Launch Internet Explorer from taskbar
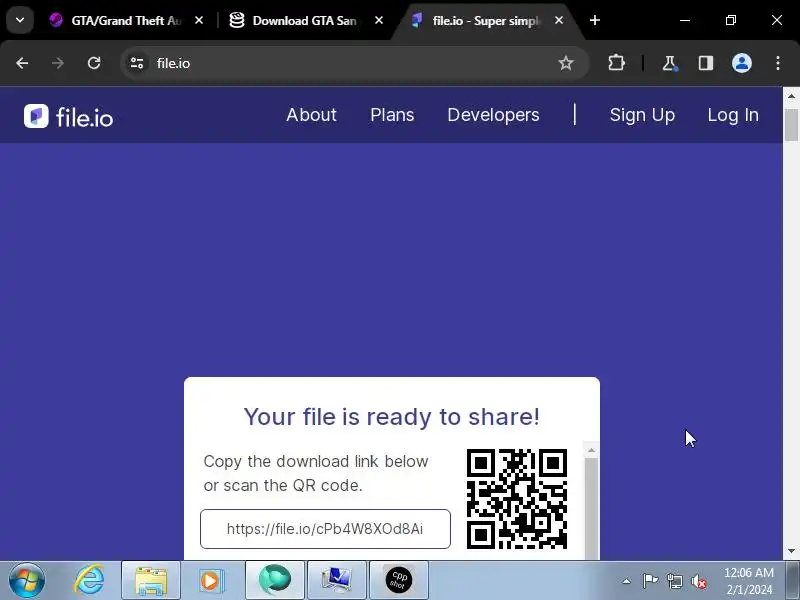This screenshot has height=600, width=800. pyautogui.click(x=90, y=580)
